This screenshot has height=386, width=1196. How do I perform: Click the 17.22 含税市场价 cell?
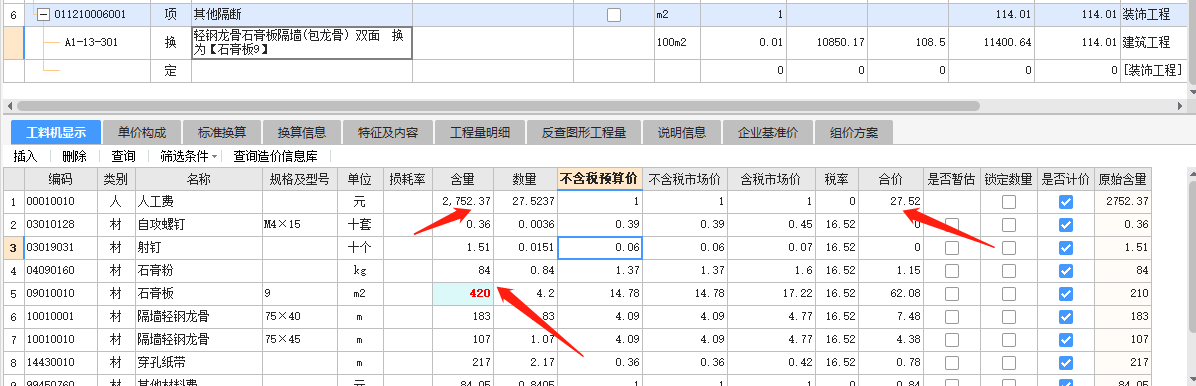771,293
